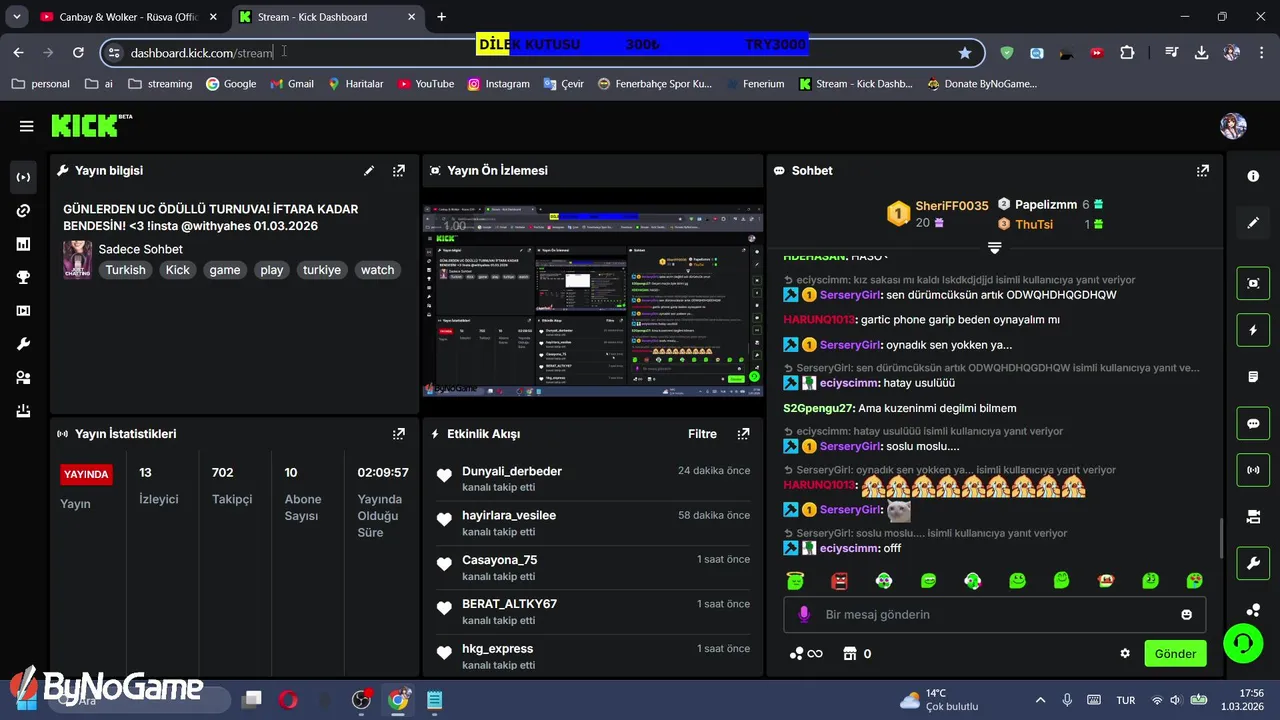Click the Turkish tag chip
This screenshot has width=1280, height=720.
pyautogui.click(x=126, y=270)
